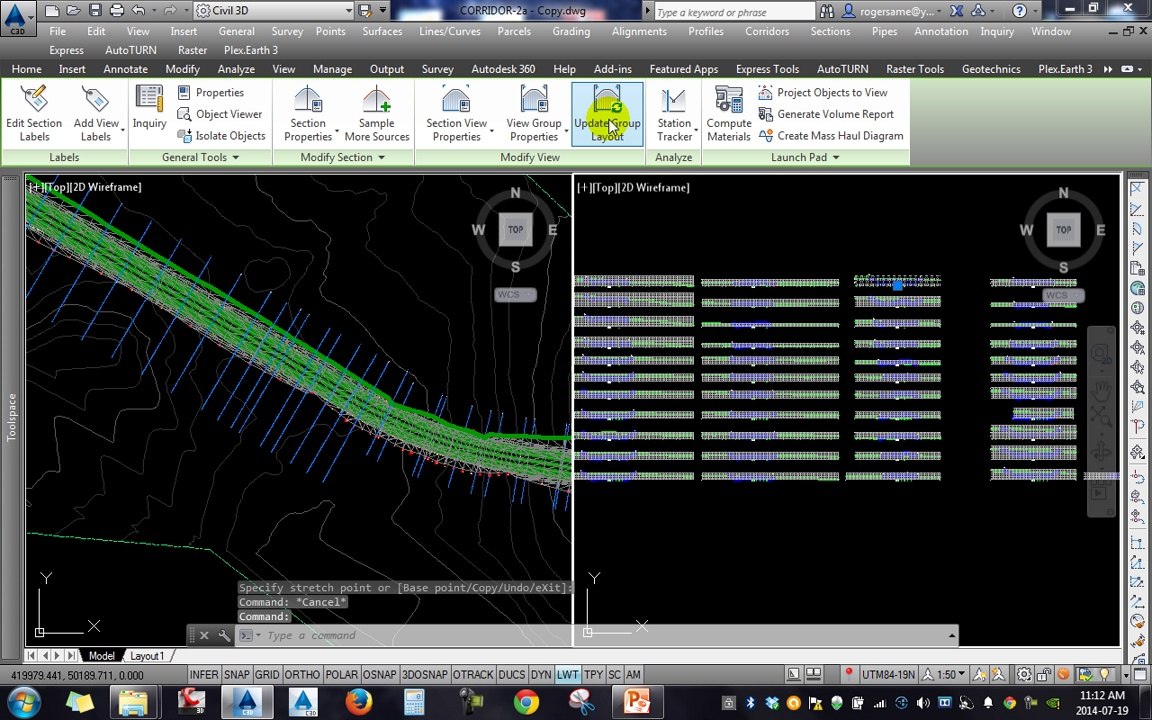The height and width of the screenshot is (720, 1152).
Task: Open Section Properties
Action: click(x=308, y=114)
